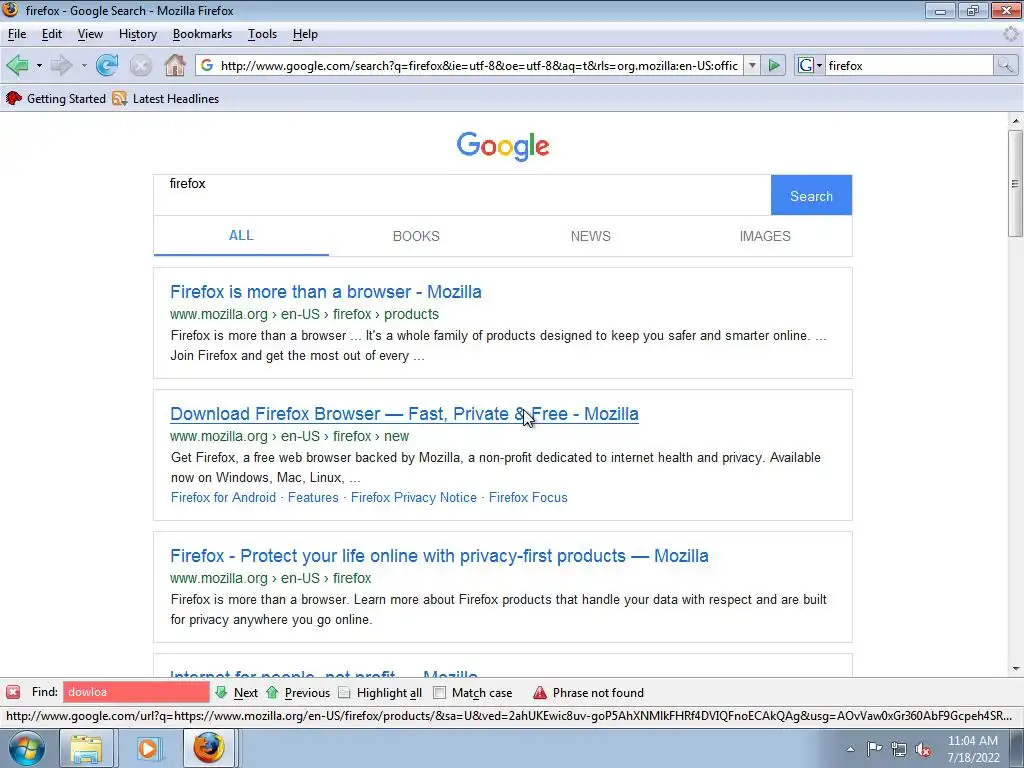Viewport: 1024px width, 768px height.
Task: Click the blue Search button
Action: (811, 195)
